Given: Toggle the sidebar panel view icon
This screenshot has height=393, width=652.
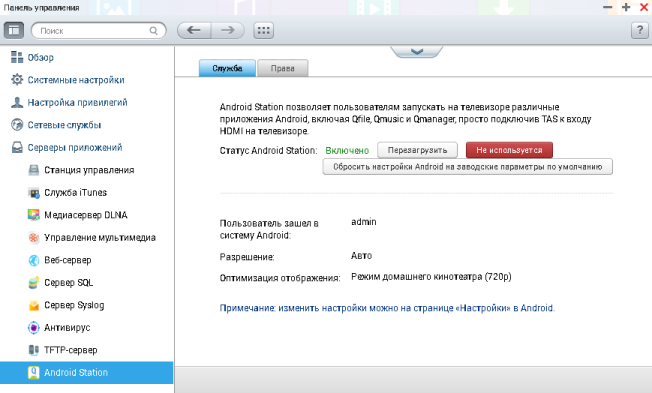Looking at the screenshot, I should [14, 30].
